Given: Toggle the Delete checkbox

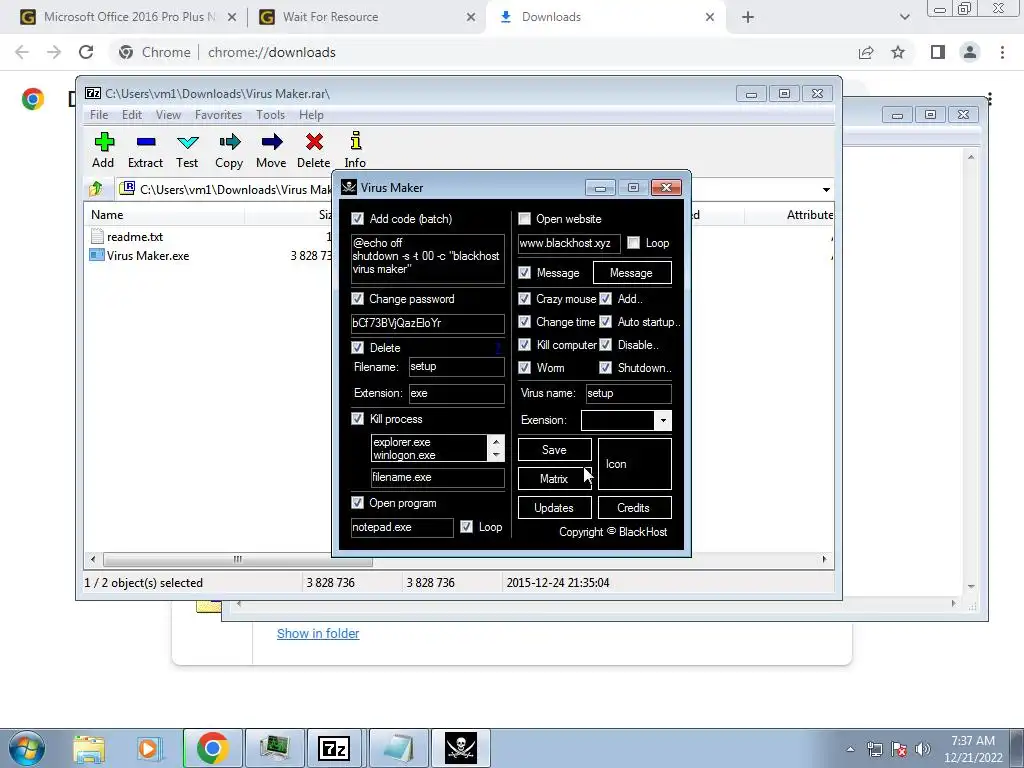Looking at the screenshot, I should coord(357,347).
